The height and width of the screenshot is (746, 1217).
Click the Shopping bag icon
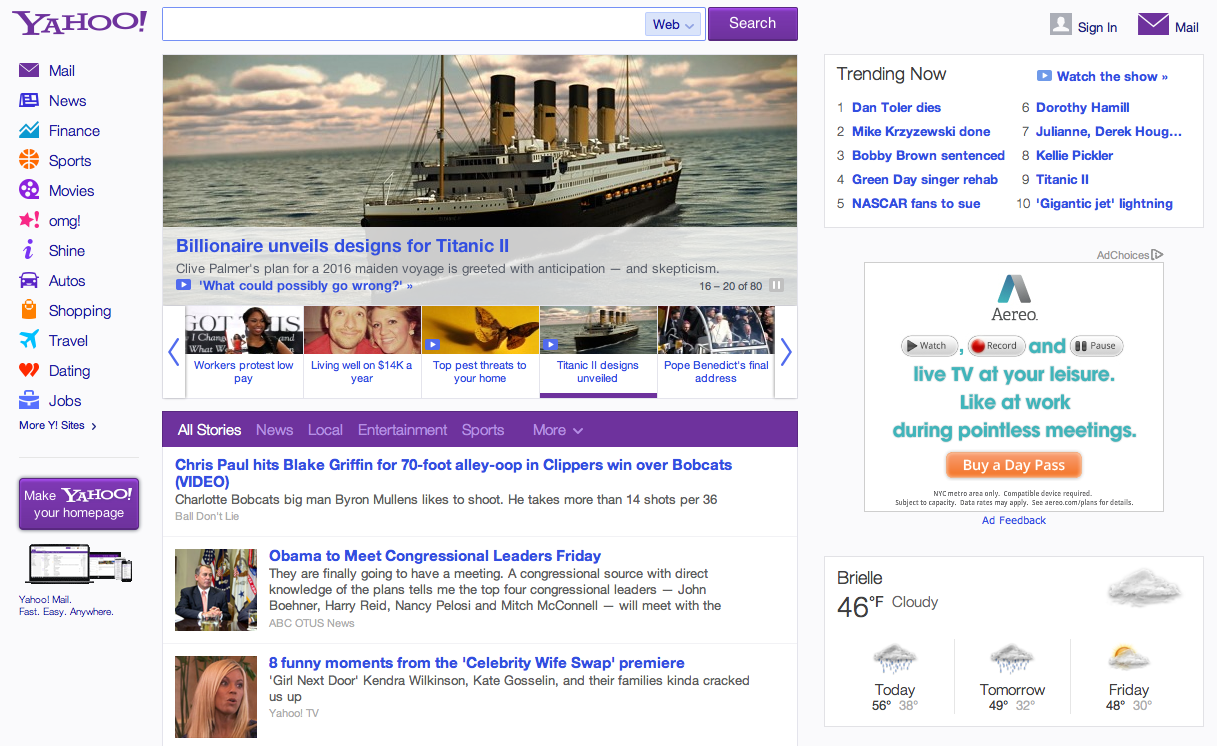pyautogui.click(x=29, y=311)
